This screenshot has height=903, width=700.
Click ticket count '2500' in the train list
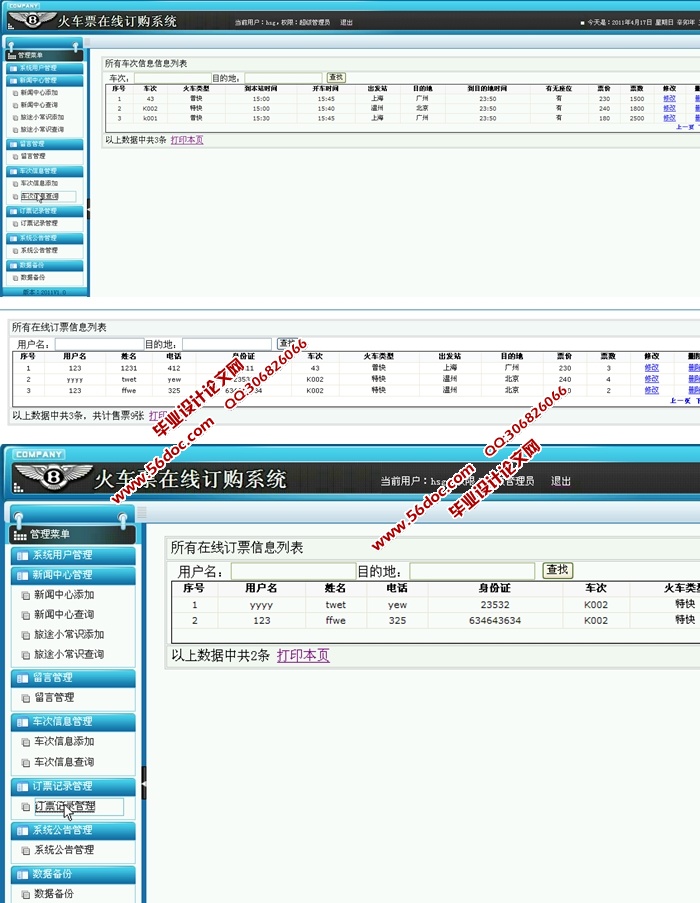coord(637,118)
